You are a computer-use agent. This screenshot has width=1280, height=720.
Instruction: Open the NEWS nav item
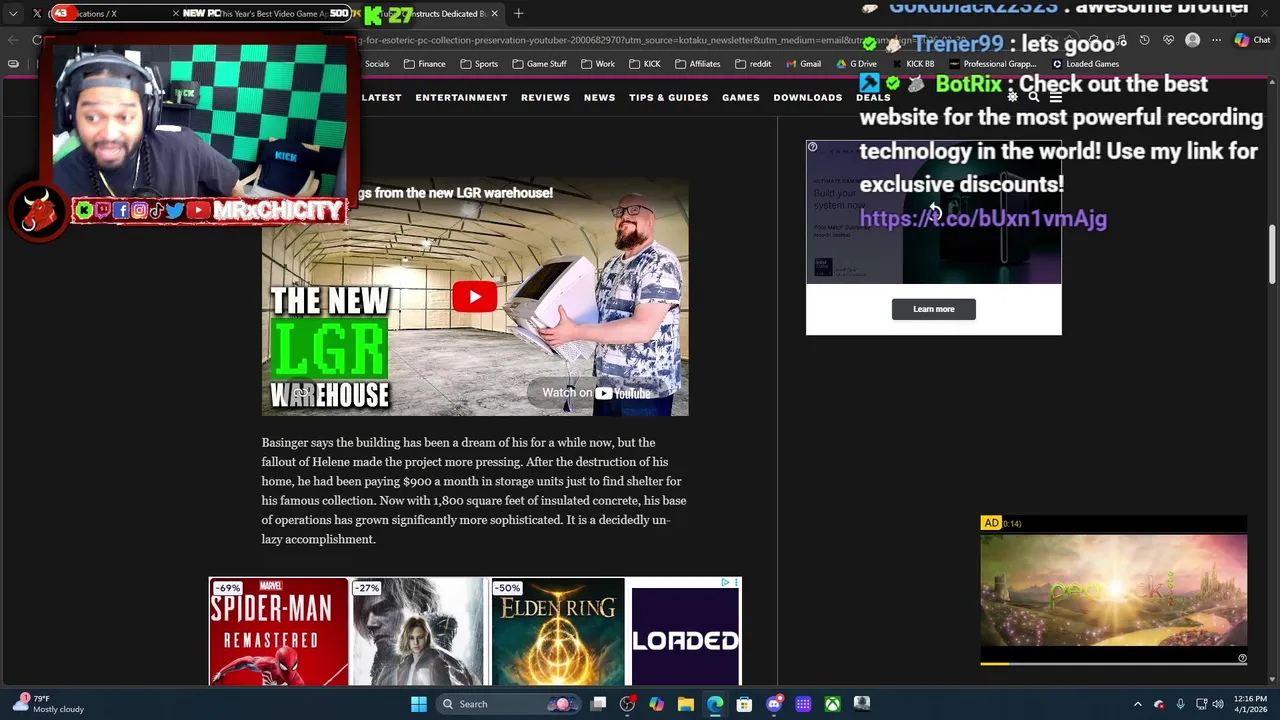pyautogui.click(x=599, y=97)
